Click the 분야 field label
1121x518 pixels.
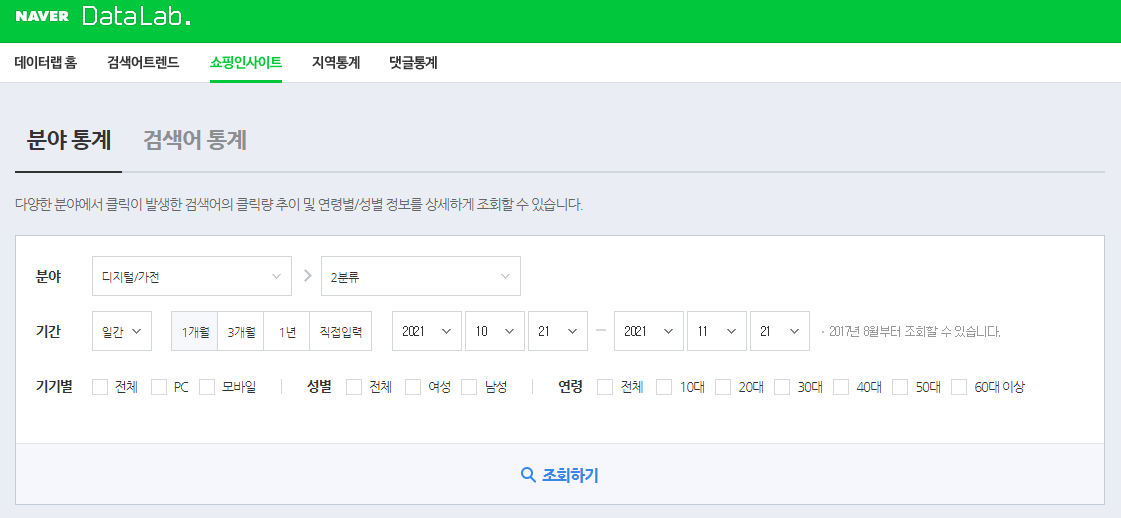[x=48, y=277]
